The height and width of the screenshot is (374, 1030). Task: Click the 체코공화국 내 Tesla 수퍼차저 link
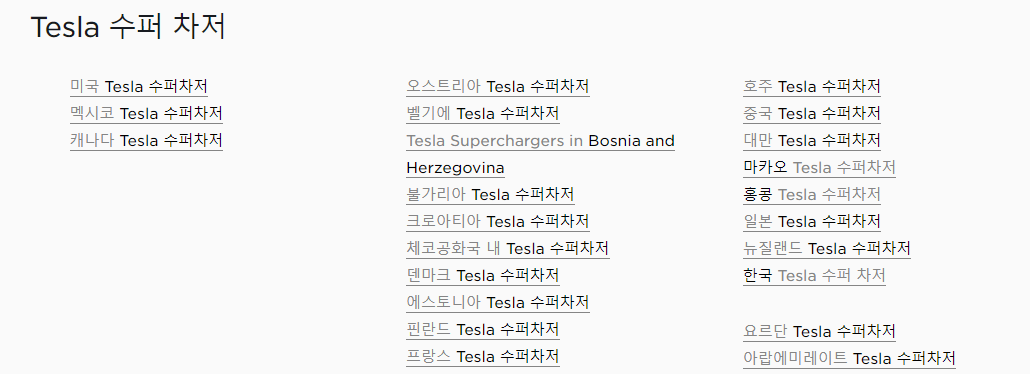pos(508,248)
